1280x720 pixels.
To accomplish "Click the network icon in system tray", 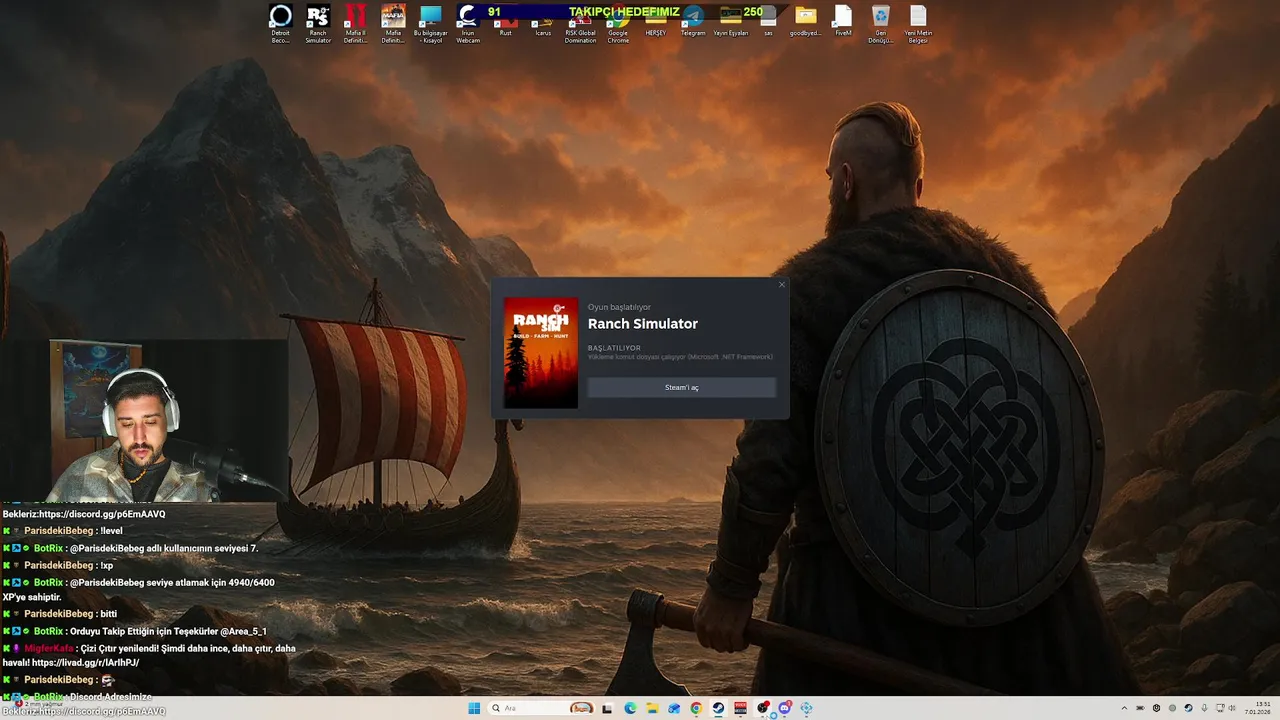I will click(x=1220, y=708).
